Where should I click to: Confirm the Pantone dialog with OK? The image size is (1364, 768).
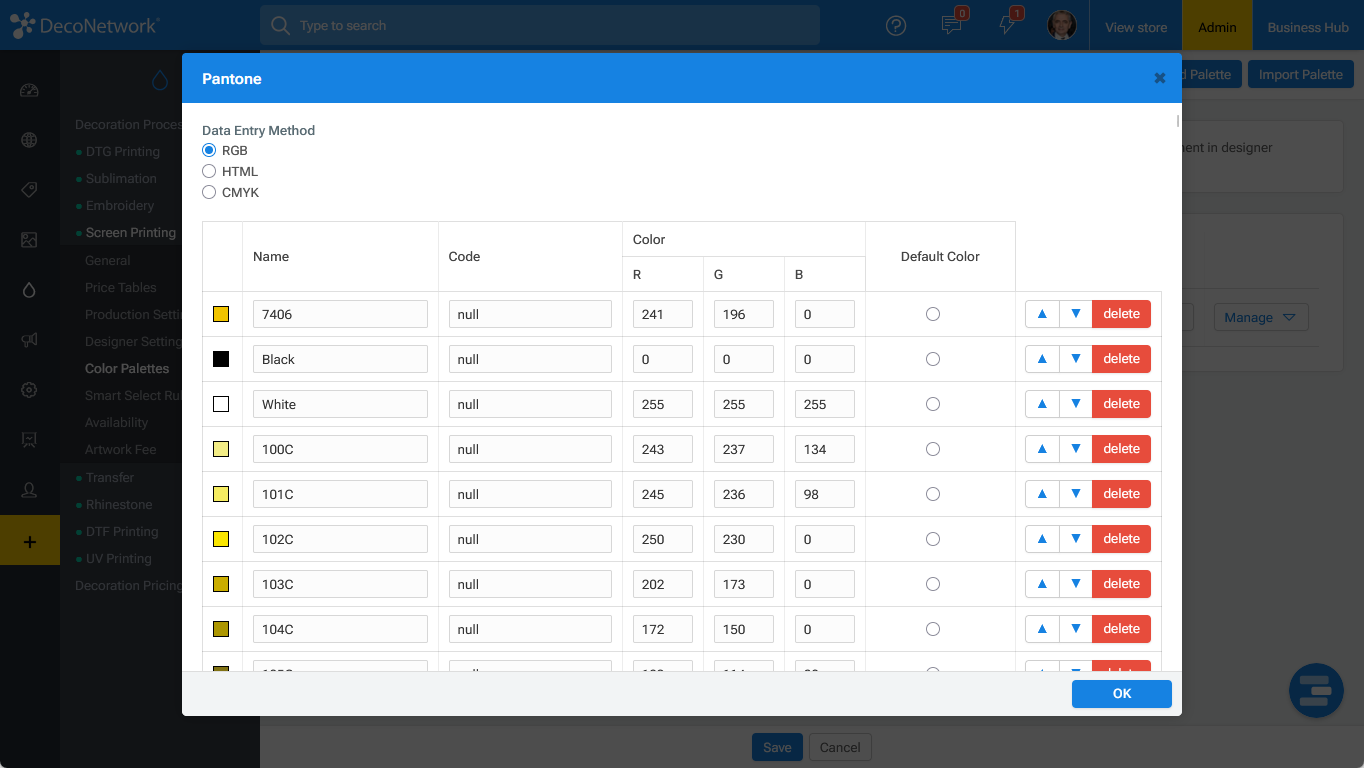click(1122, 694)
